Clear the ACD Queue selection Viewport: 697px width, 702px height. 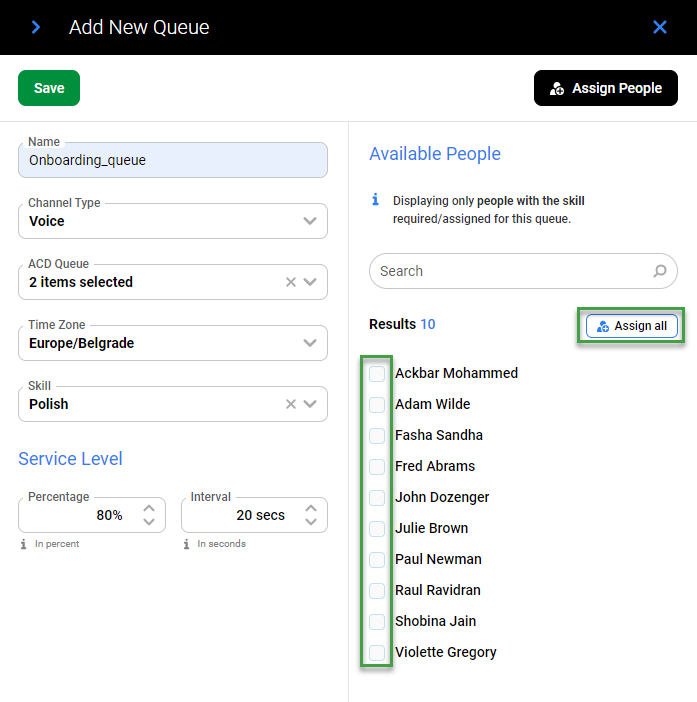[291, 282]
